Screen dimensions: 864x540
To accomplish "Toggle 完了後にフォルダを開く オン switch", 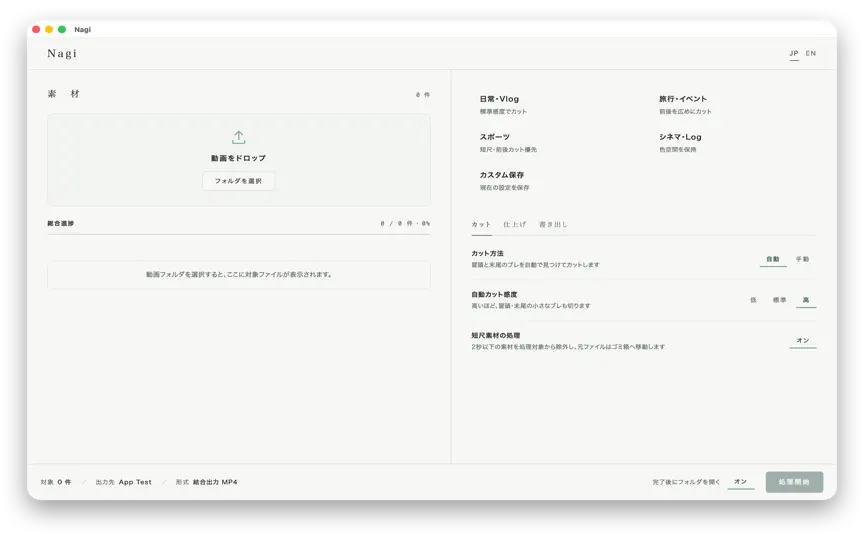I will 741,482.
